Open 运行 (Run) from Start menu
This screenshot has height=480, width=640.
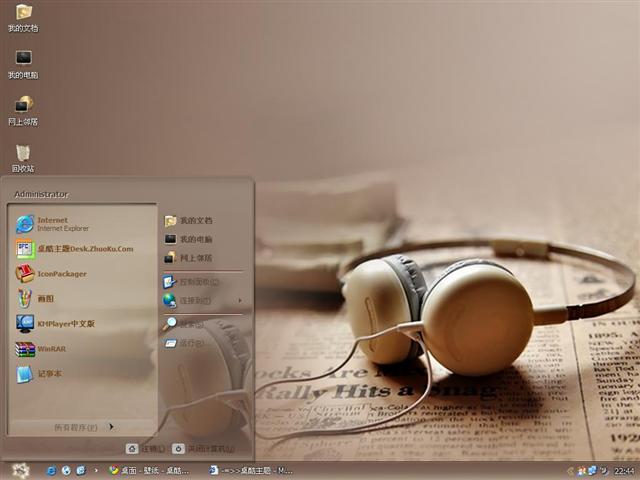(x=190, y=343)
